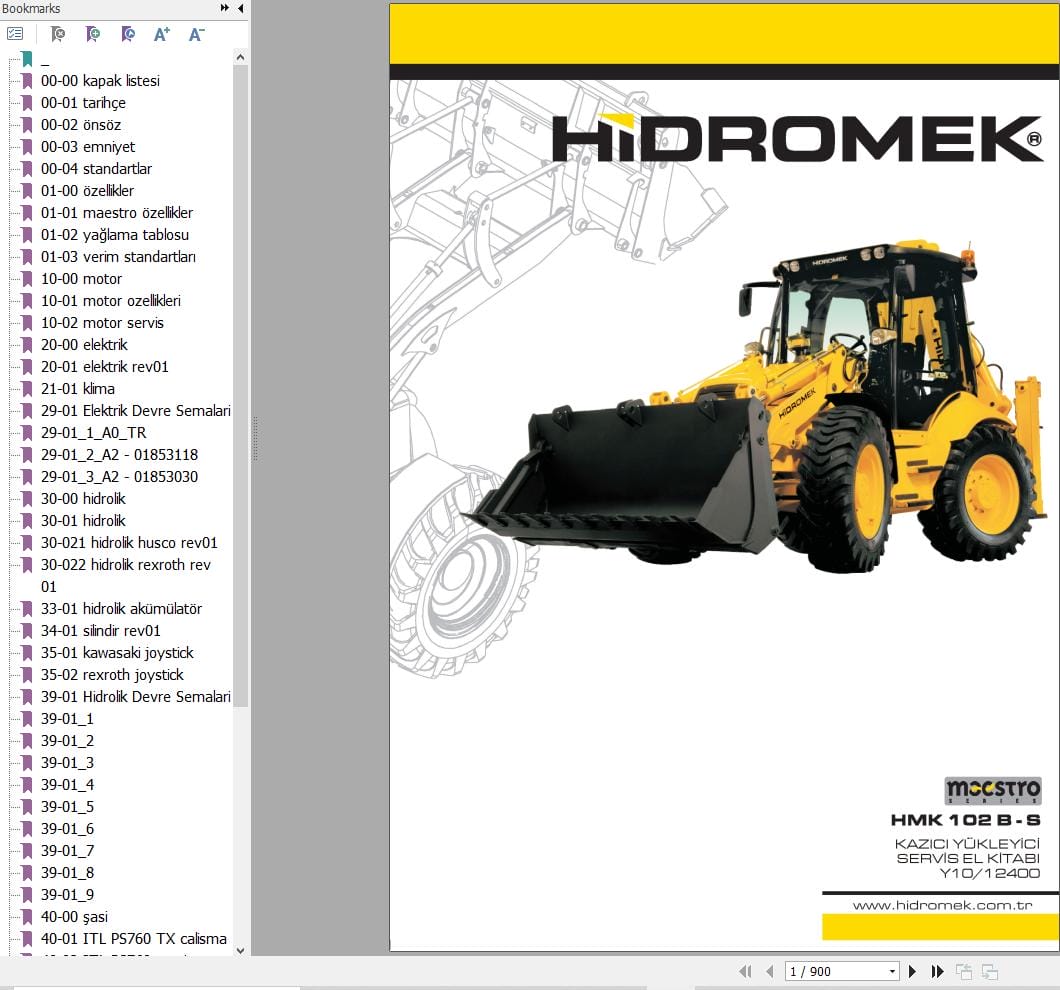Screen dimensions: 1060x990
Task: Open the page number dropdown
Action: click(890, 971)
